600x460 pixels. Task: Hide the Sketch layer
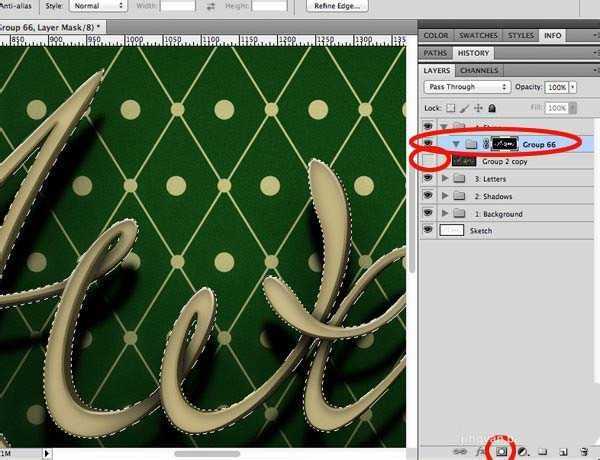tap(429, 231)
